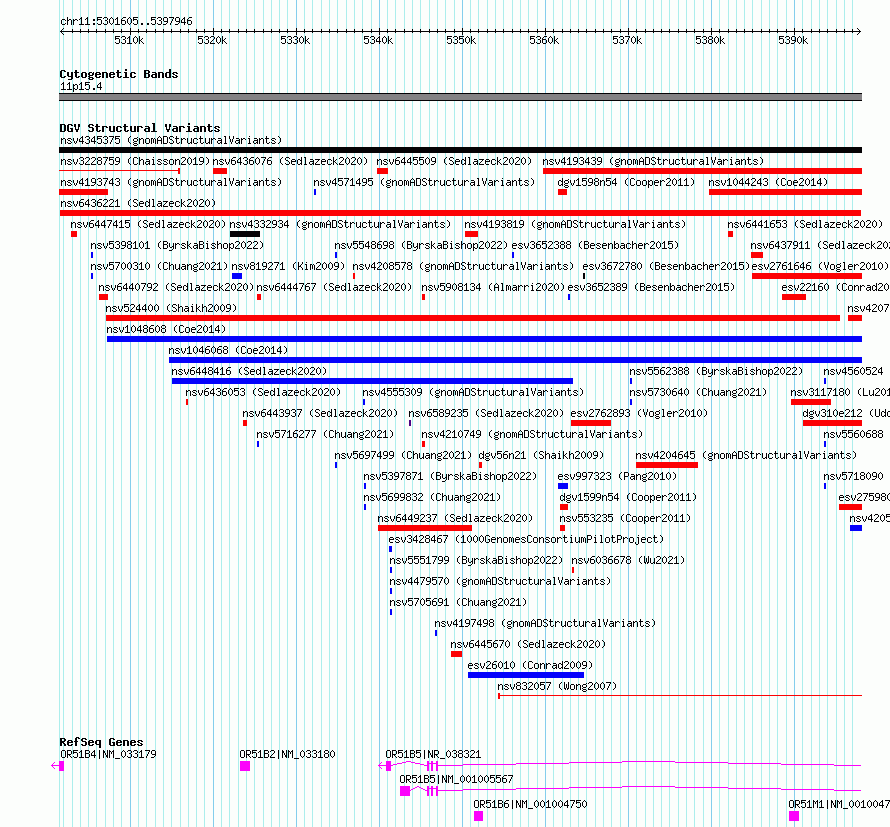Click nsv6445509 (Sedlazeck2020) label
Screen dimensions: 890x827
454,161
